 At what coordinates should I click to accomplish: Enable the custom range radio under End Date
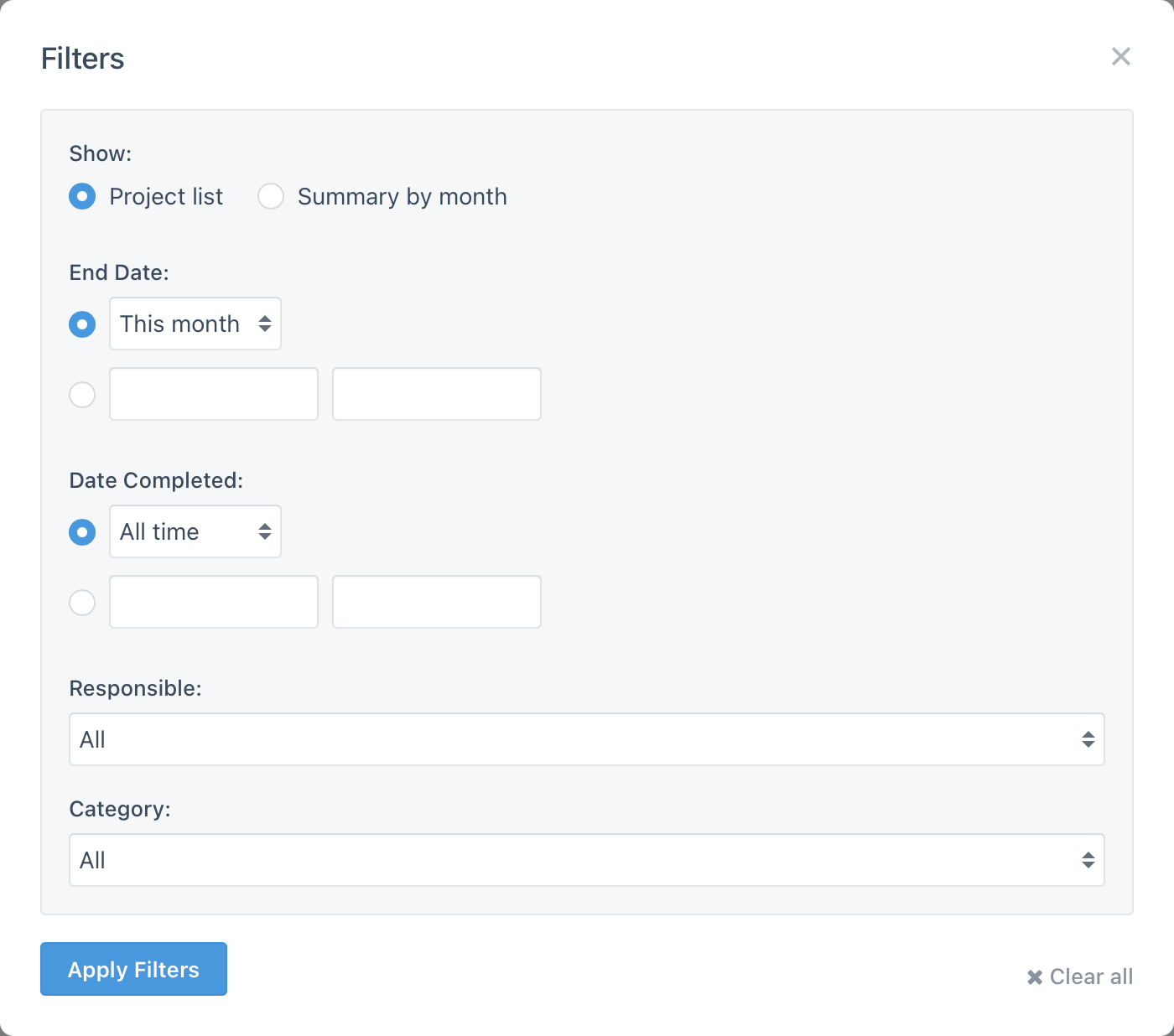click(x=82, y=394)
